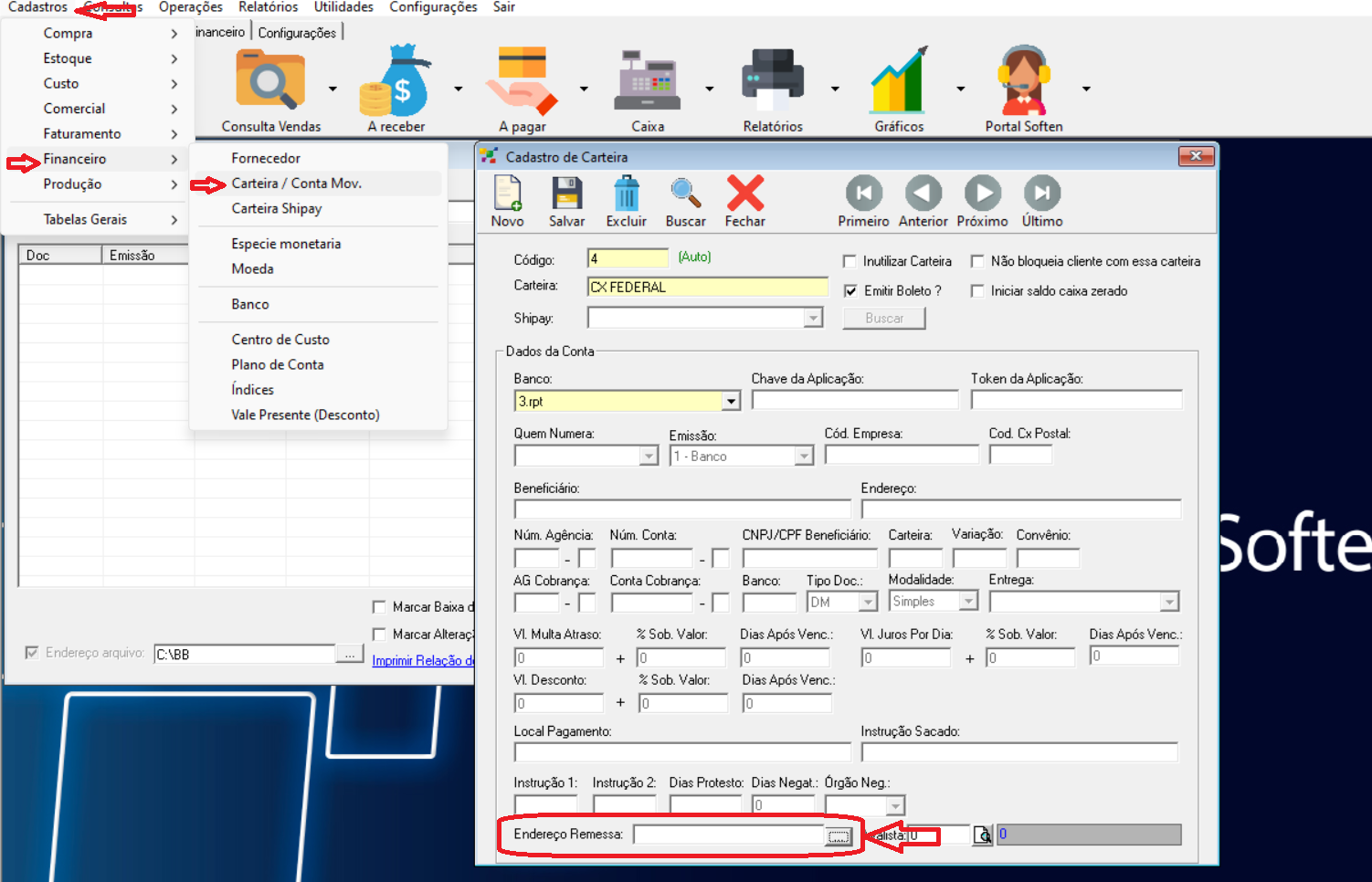Open the Órgão Neg dropdown
1372x882 pixels.
coord(896,805)
